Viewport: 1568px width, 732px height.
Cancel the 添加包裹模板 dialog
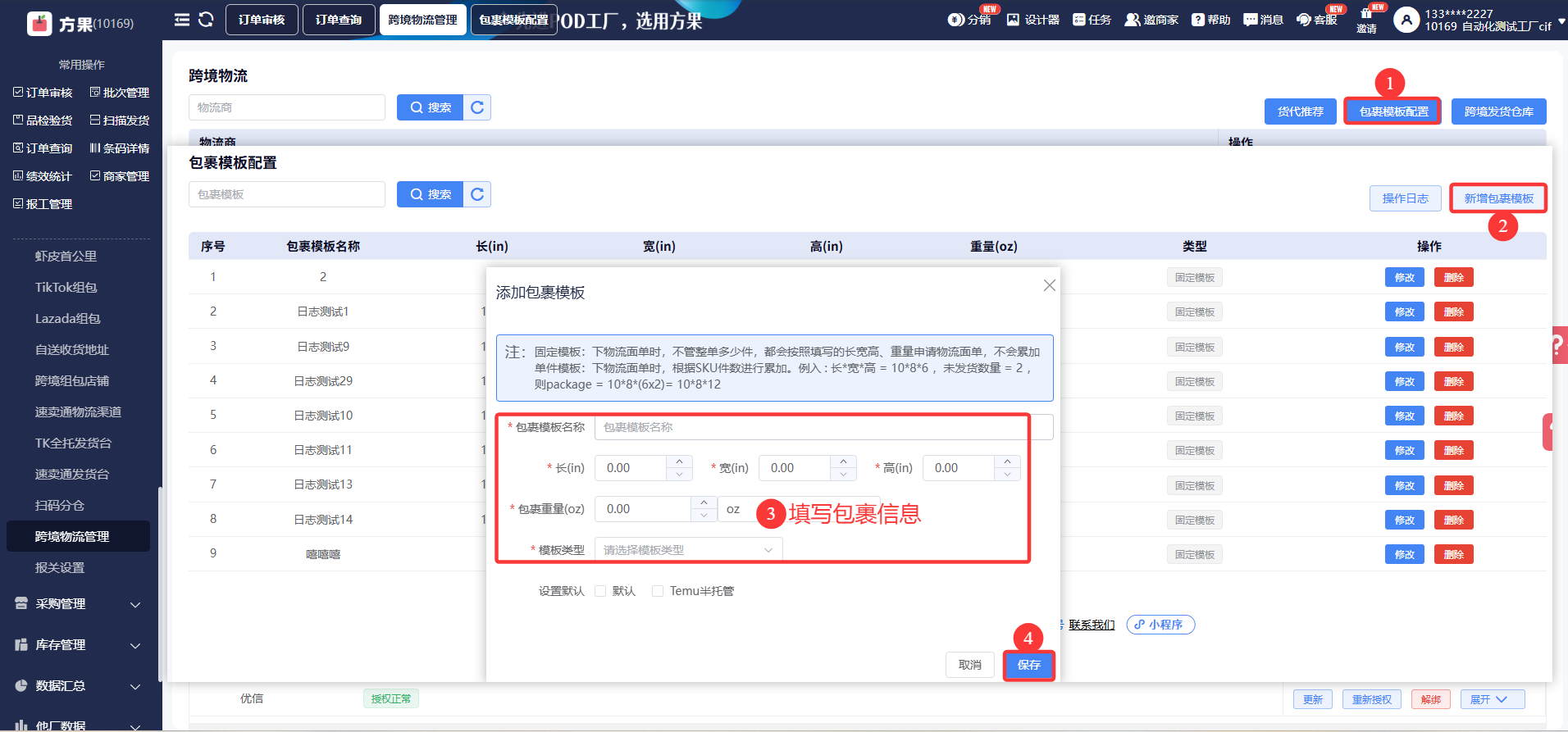(x=970, y=665)
